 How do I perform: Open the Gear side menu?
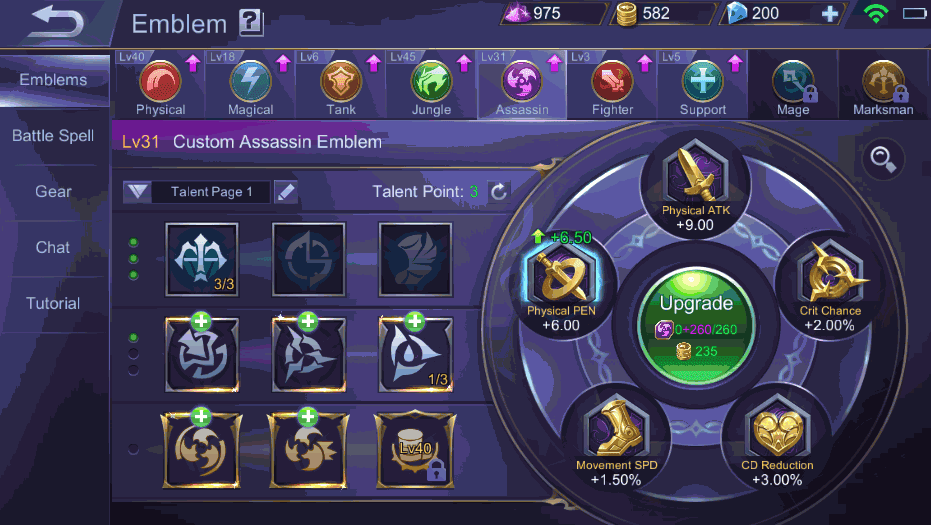pyautogui.click(x=53, y=191)
